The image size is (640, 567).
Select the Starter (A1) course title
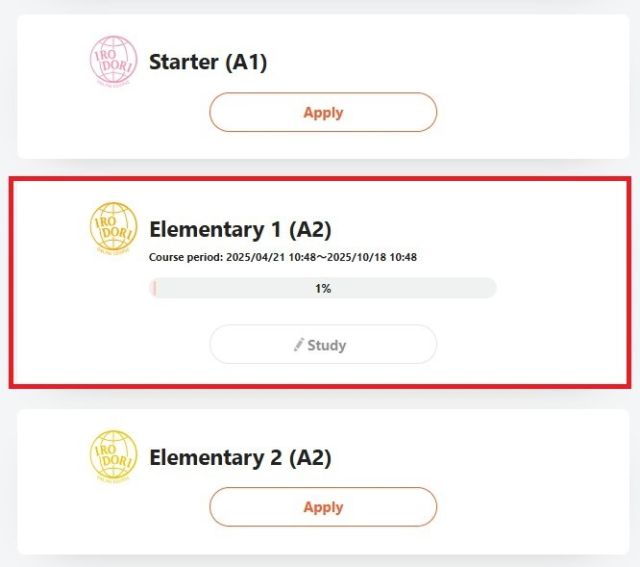tap(208, 62)
